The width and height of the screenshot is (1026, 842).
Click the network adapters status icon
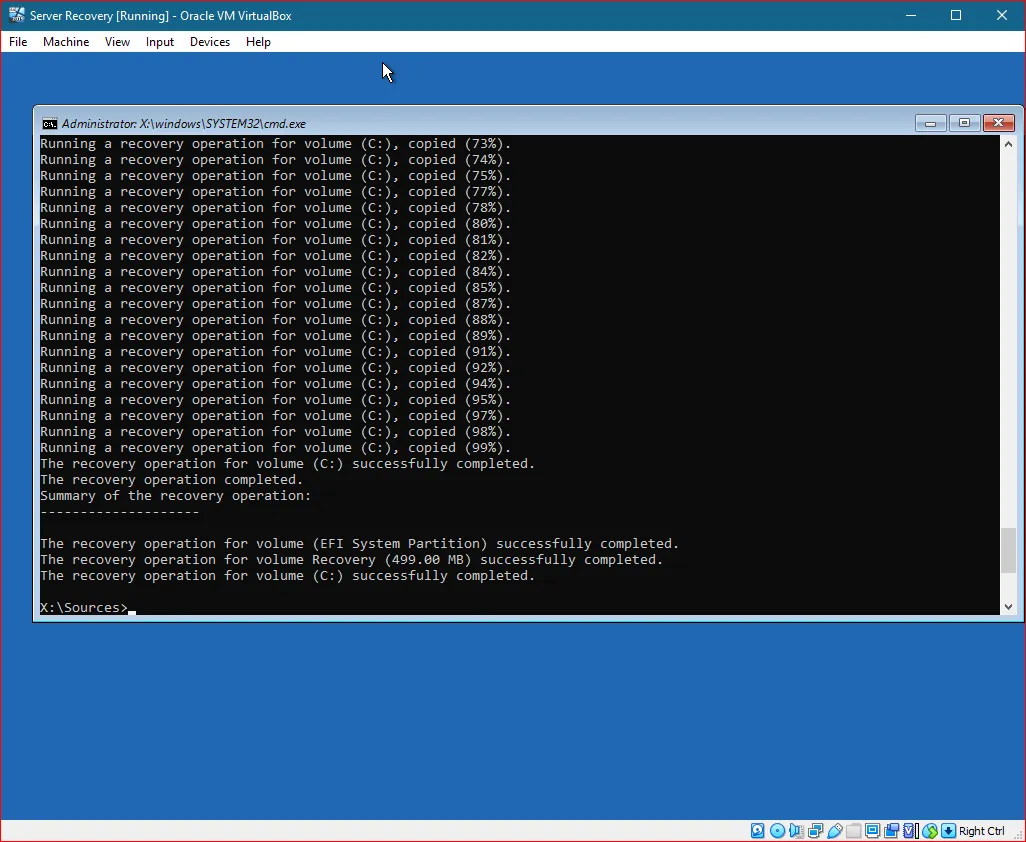pos(815,831)
